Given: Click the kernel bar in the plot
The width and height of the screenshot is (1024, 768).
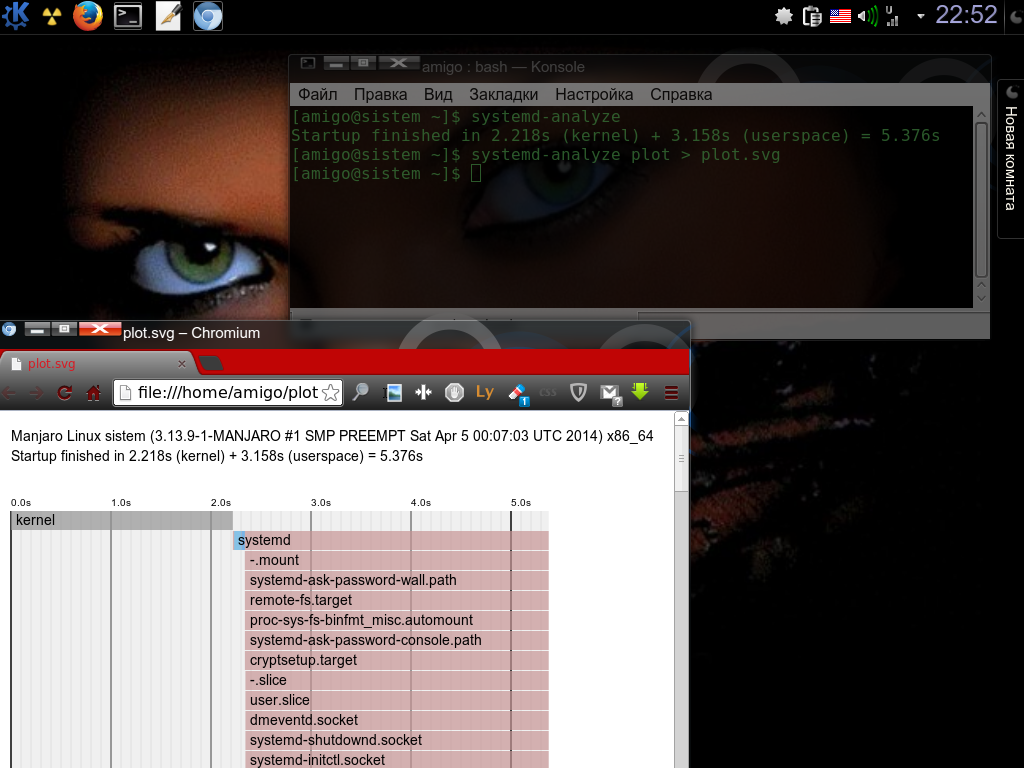Looking at the screenshot, I should tap(122, 520).
